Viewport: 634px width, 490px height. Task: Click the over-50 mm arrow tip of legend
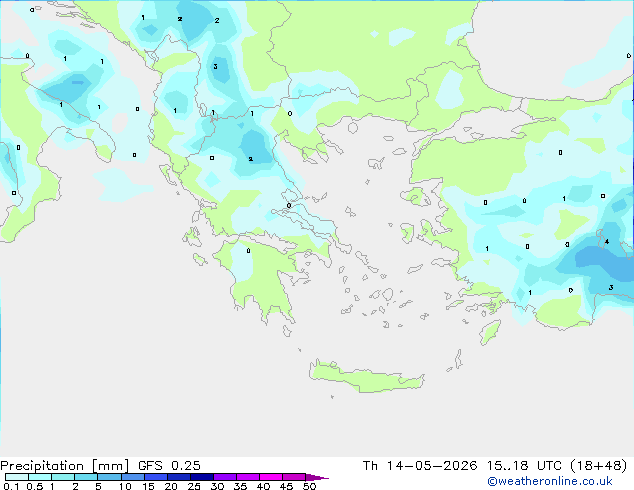pyautogui.click(x=317, y=477)
